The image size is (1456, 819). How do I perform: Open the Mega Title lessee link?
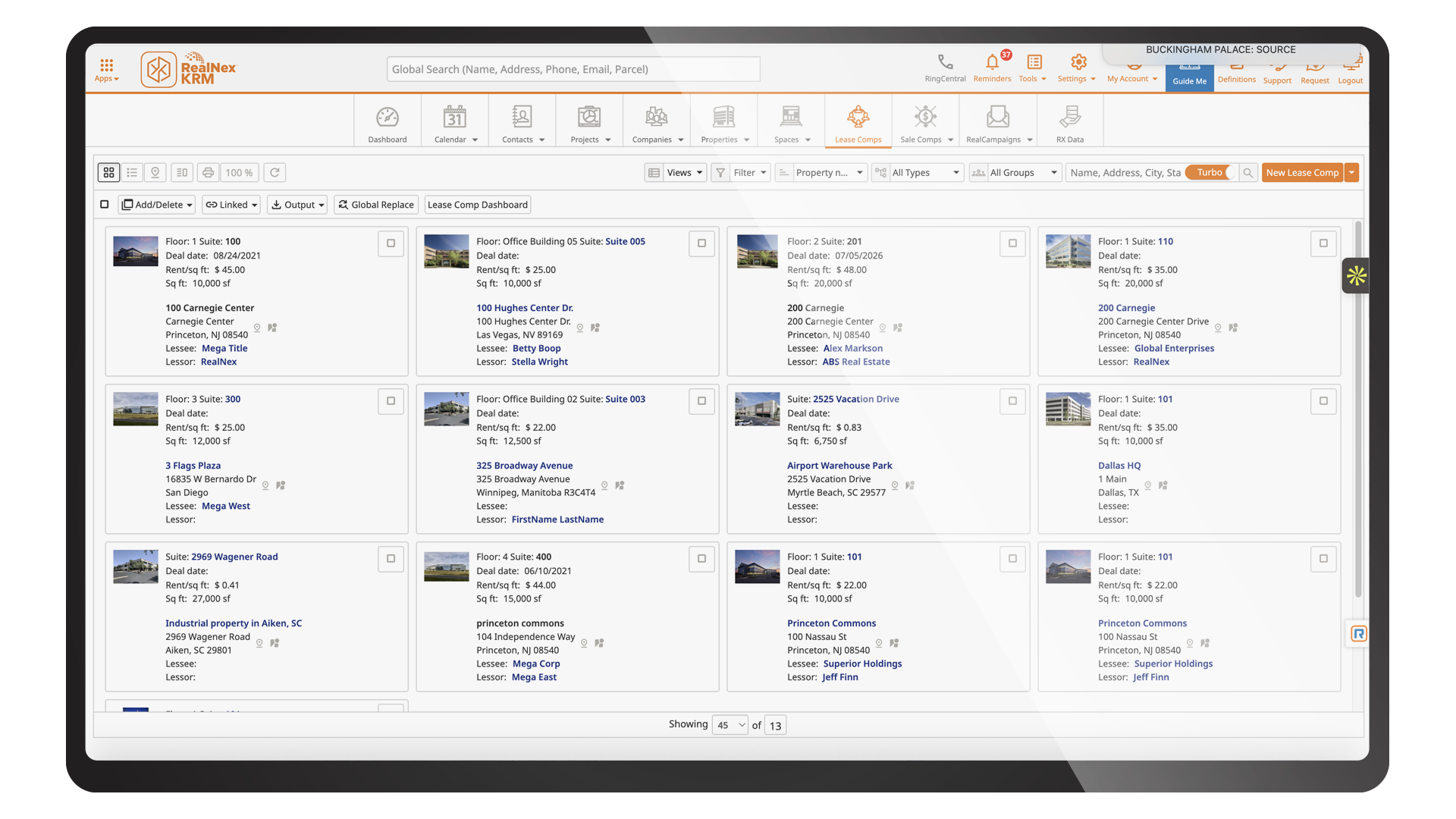click(x=224, y=348)
